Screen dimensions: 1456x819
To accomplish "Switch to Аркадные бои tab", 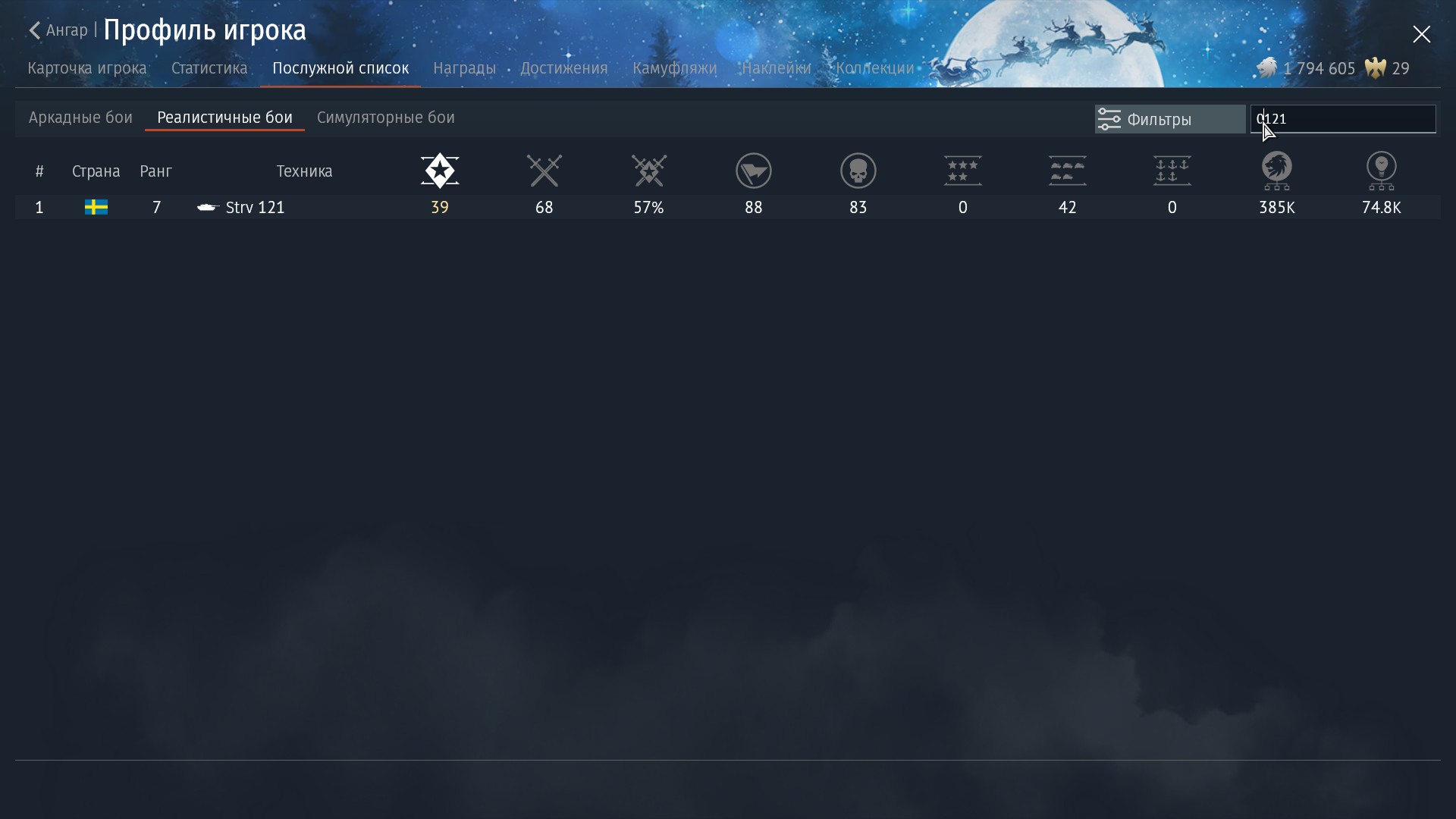I will tap(80, 118).
